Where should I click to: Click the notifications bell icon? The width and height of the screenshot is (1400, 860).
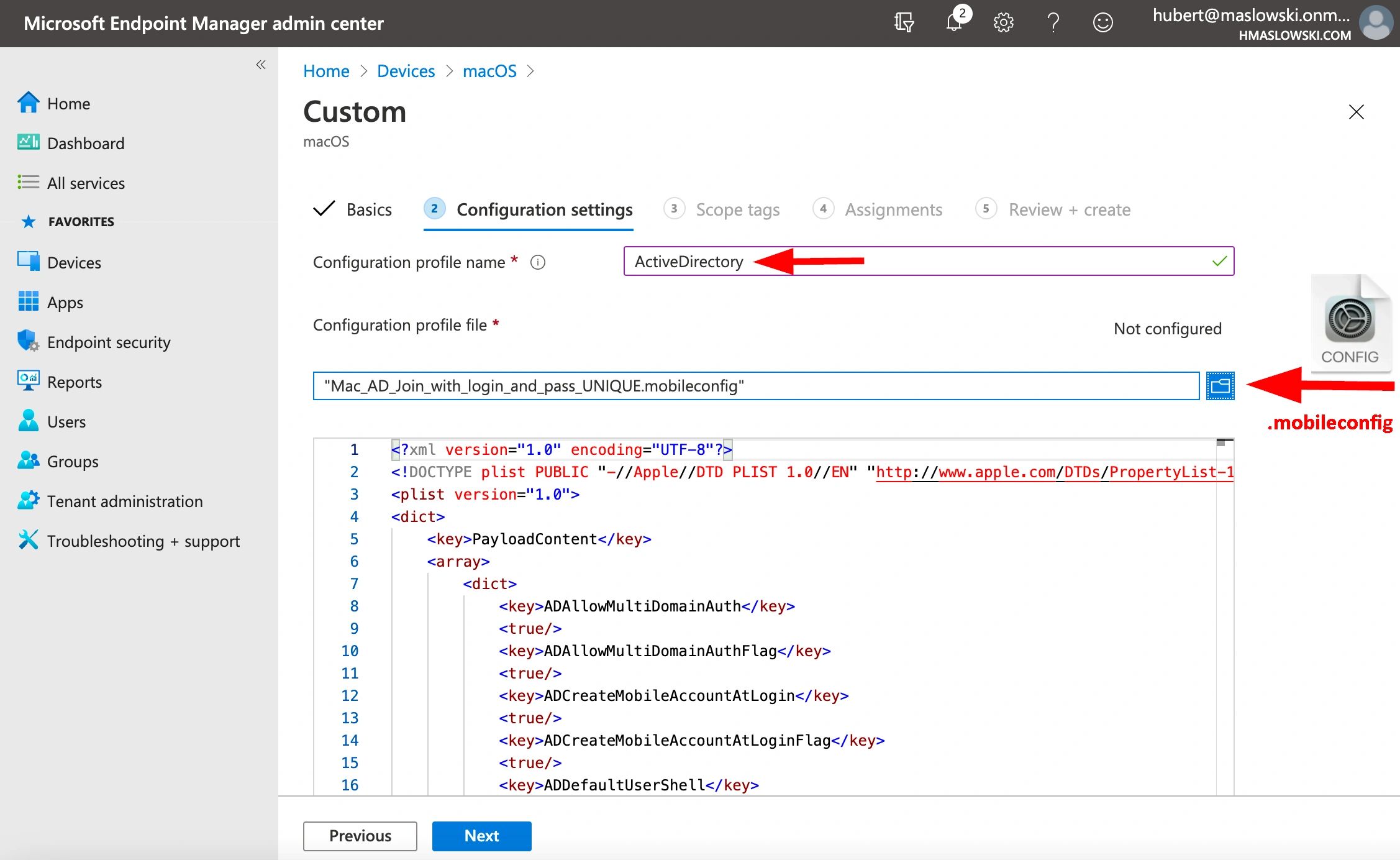click(954, 23)
